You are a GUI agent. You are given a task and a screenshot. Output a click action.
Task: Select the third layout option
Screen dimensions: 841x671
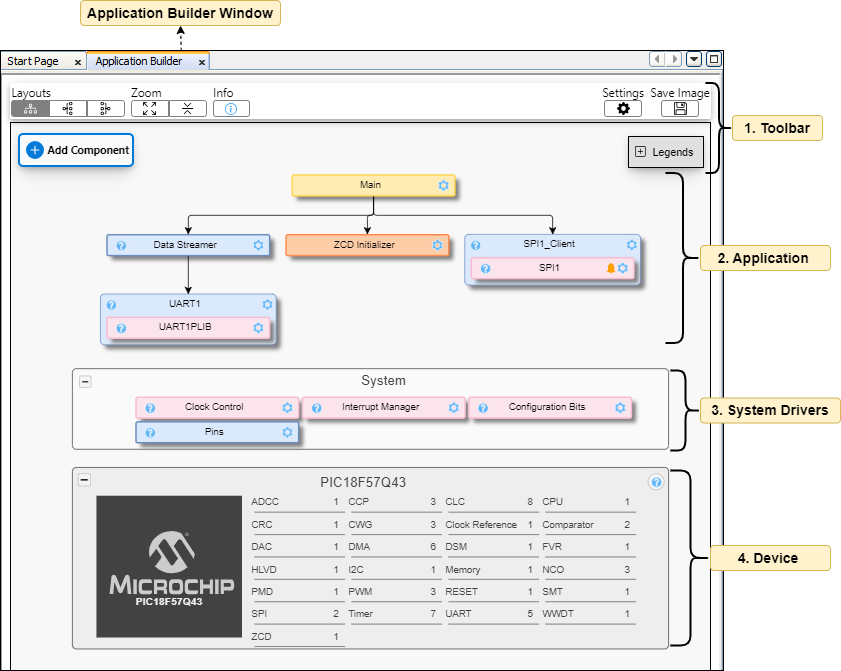(x=105, y=109)
